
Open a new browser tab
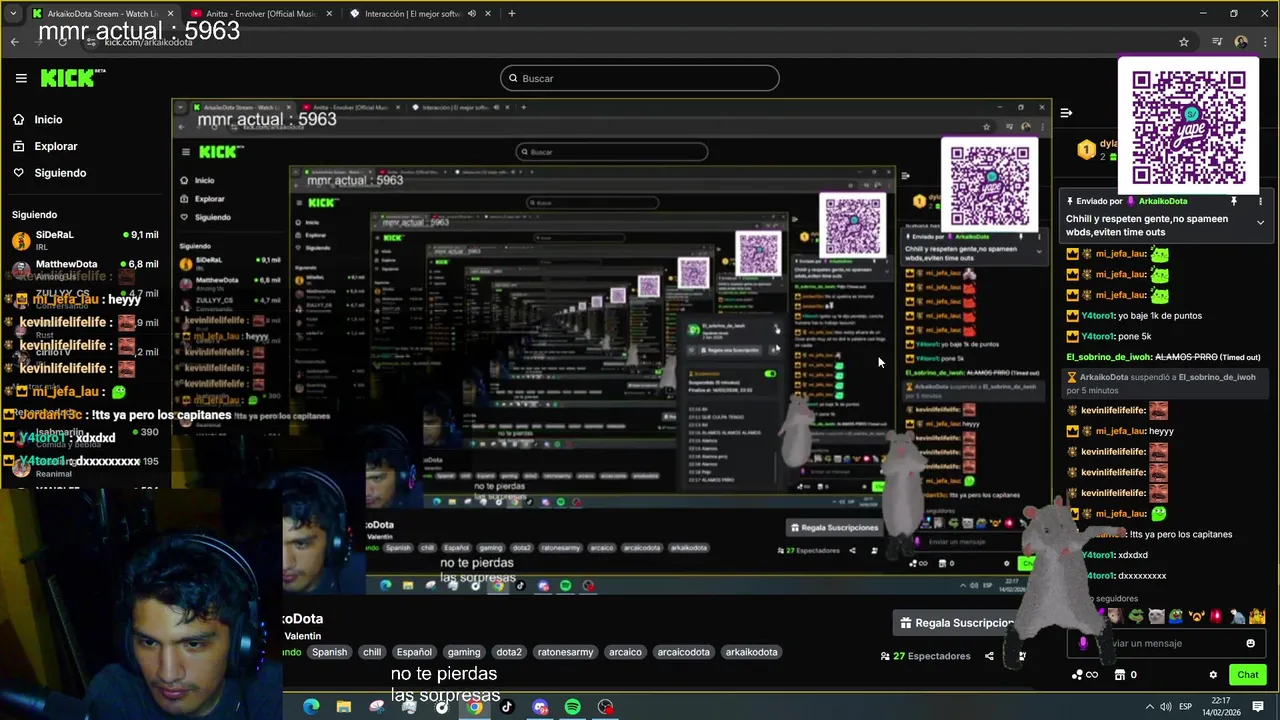[511, 14]
